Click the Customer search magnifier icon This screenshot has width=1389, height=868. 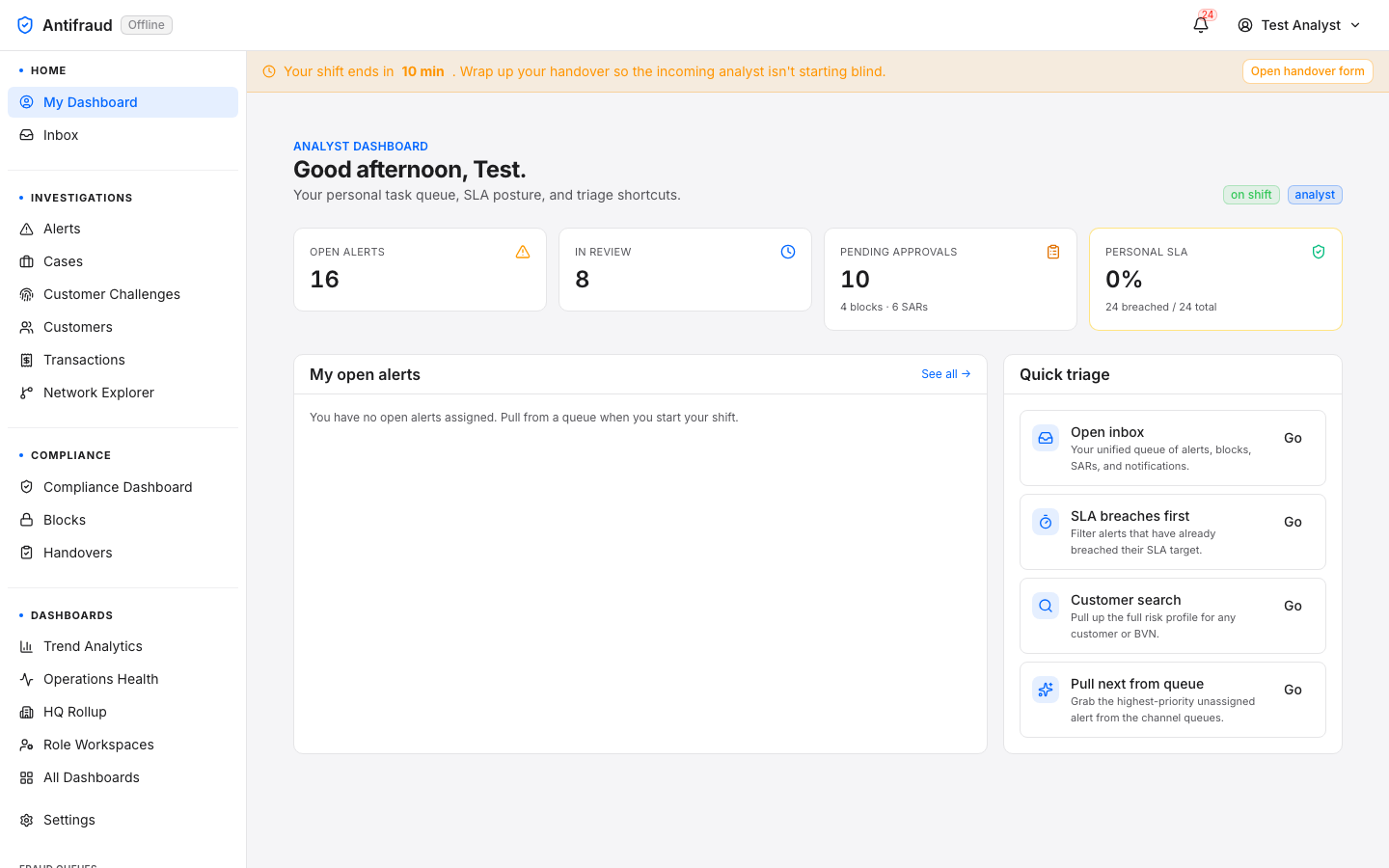(x=1046, y=606)
